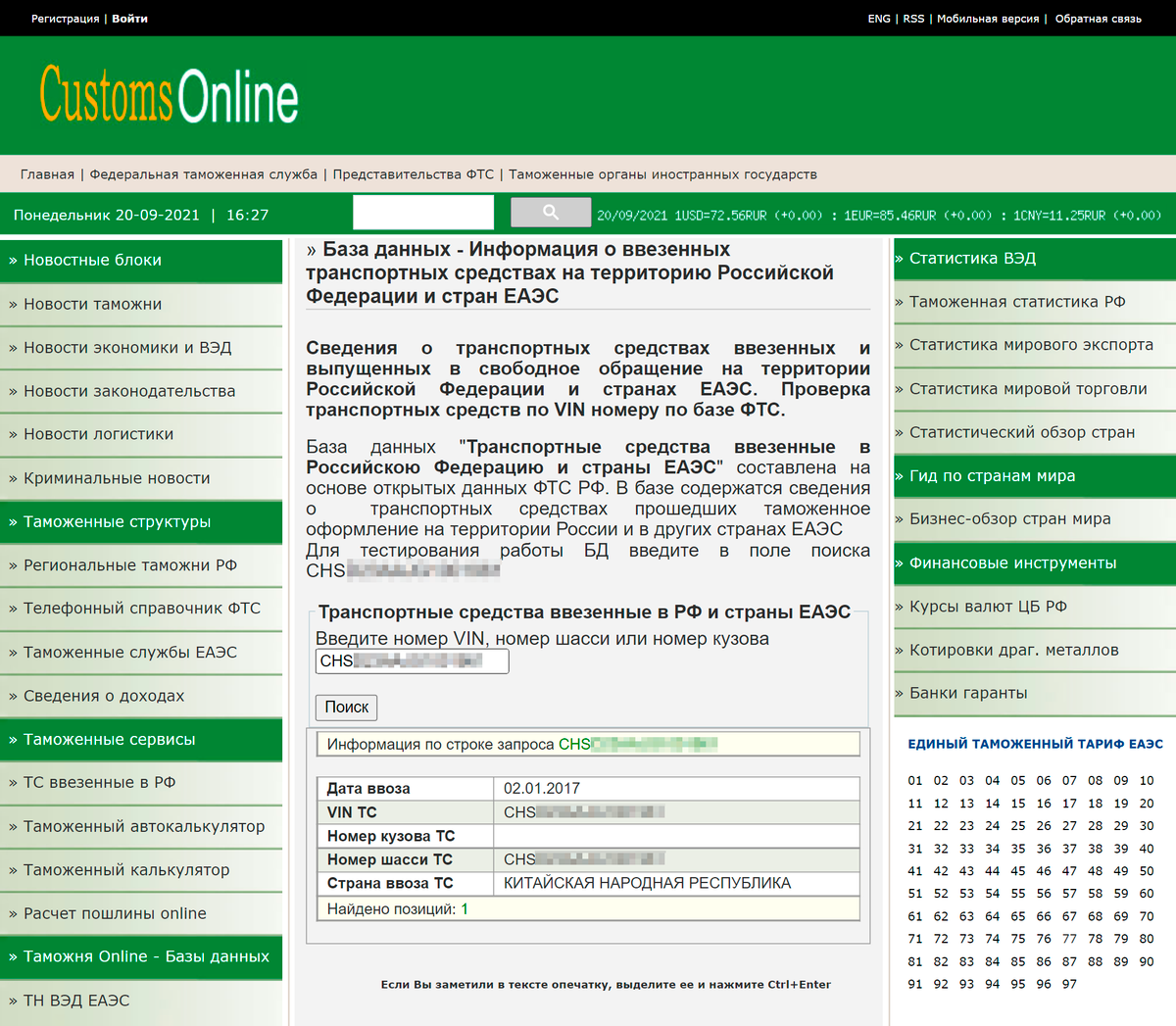
Task: Open Мобильная версия link
Action: (988, 19)
